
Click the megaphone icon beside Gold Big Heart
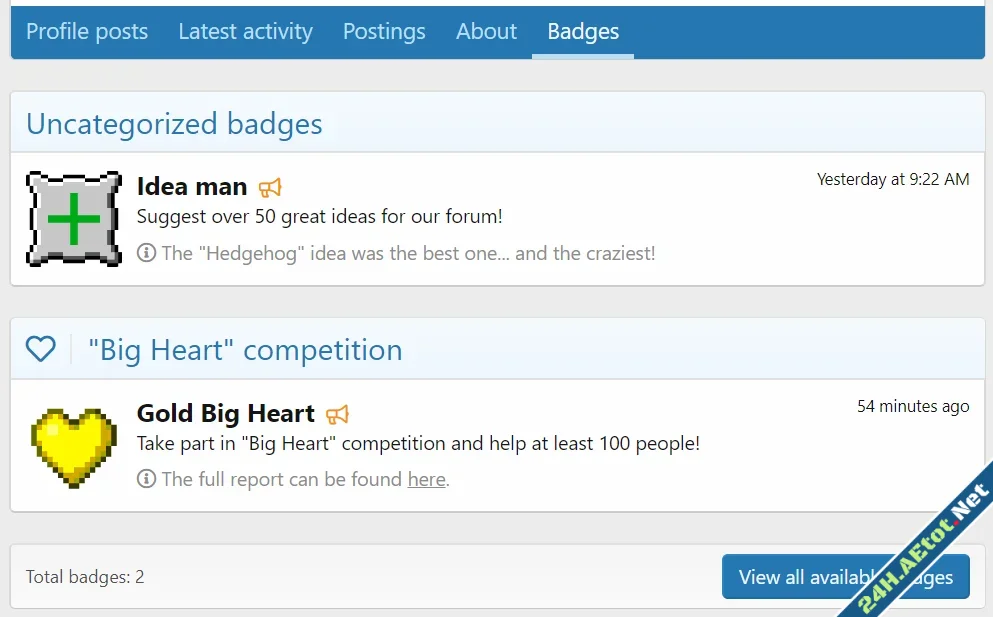(x=338, y=414)
